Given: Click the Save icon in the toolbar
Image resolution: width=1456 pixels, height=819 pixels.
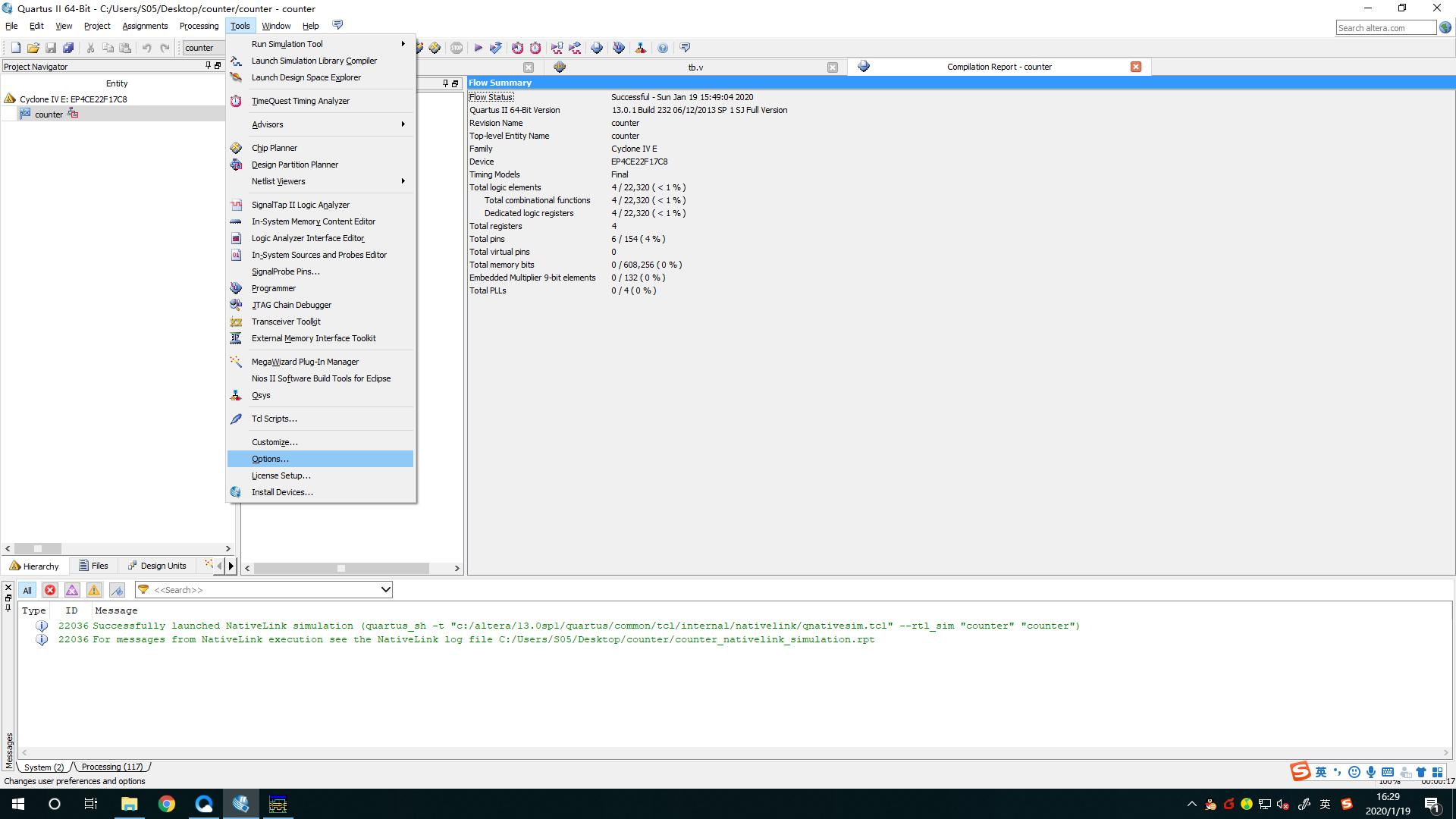Looking at the screenshot, I should coord(51,48).
